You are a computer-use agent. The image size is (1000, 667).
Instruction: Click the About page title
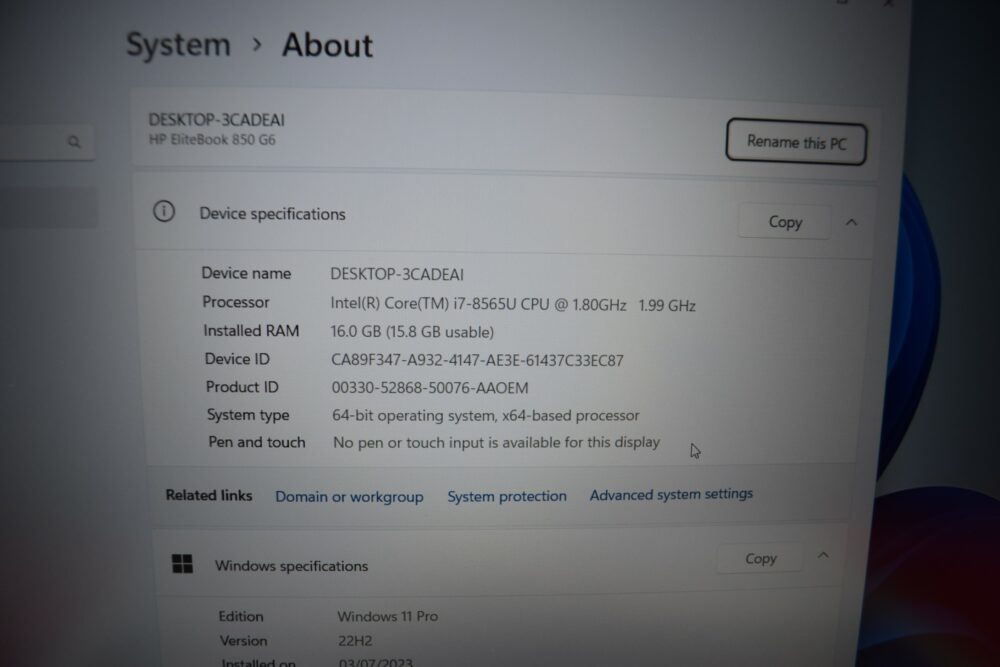[327, 45]
